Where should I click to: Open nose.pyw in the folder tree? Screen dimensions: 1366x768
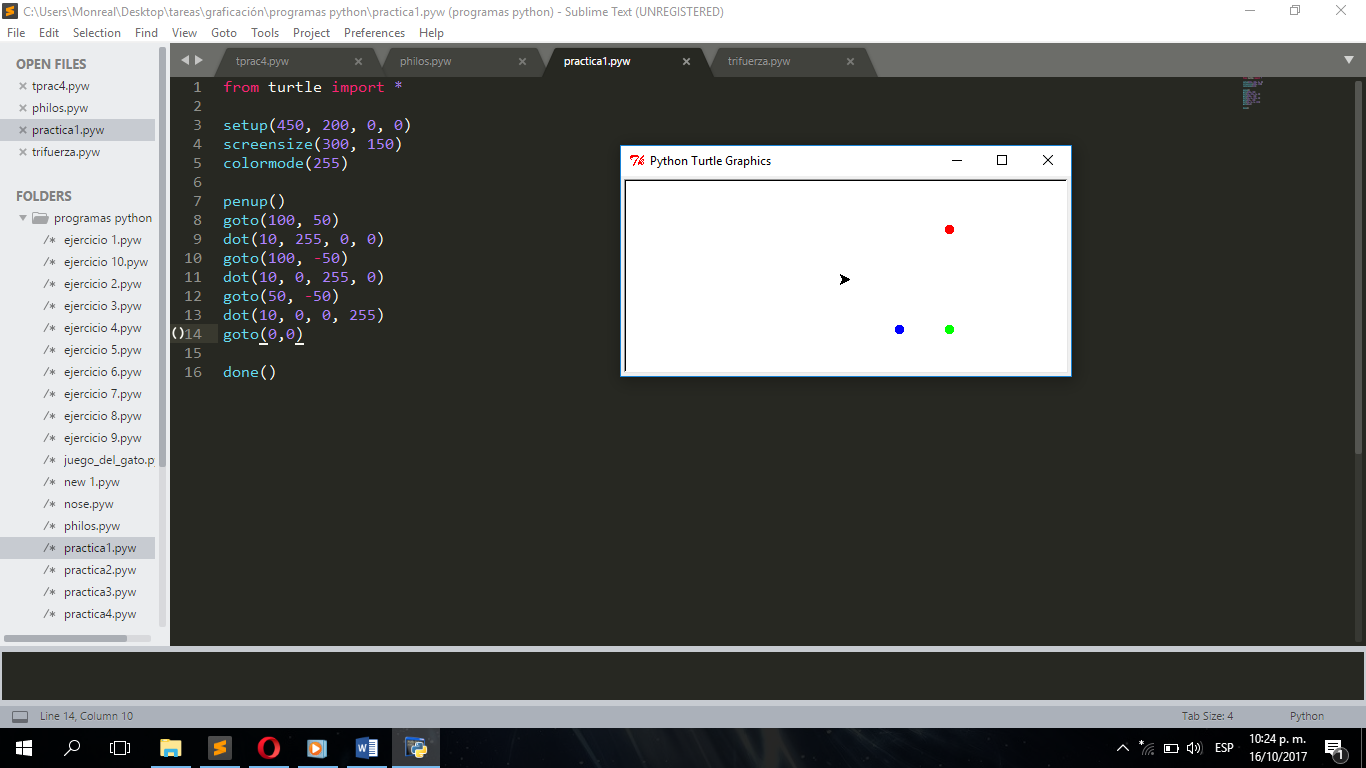[89, 504]
